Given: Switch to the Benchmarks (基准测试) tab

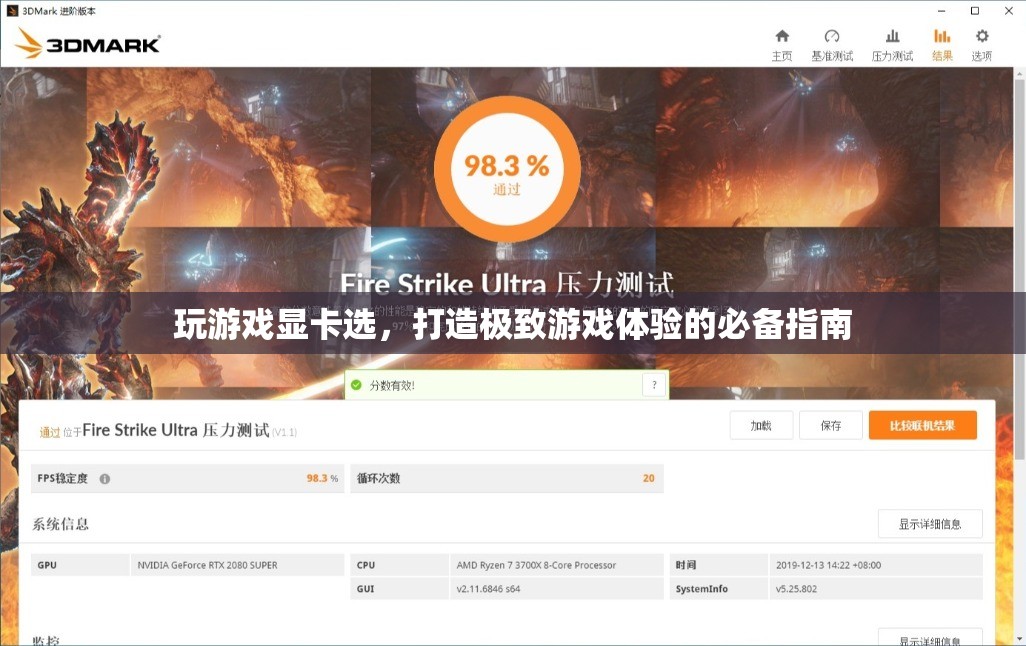Looking at the screenshot, I should (x=832, y=45).
